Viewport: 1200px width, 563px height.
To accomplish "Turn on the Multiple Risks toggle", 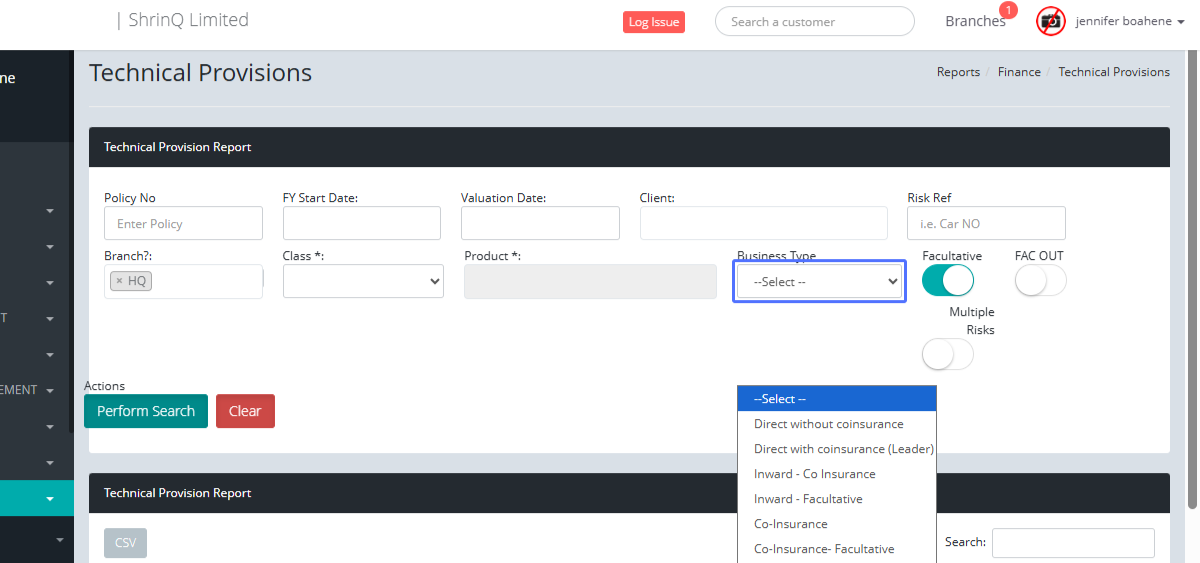I will pos(947,354).
